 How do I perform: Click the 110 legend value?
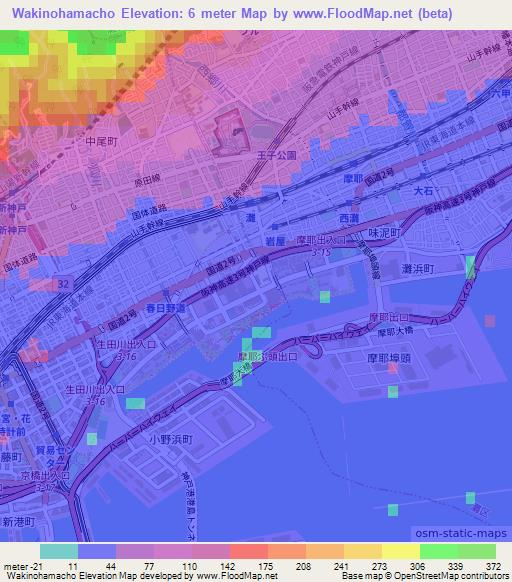point(189,566)
